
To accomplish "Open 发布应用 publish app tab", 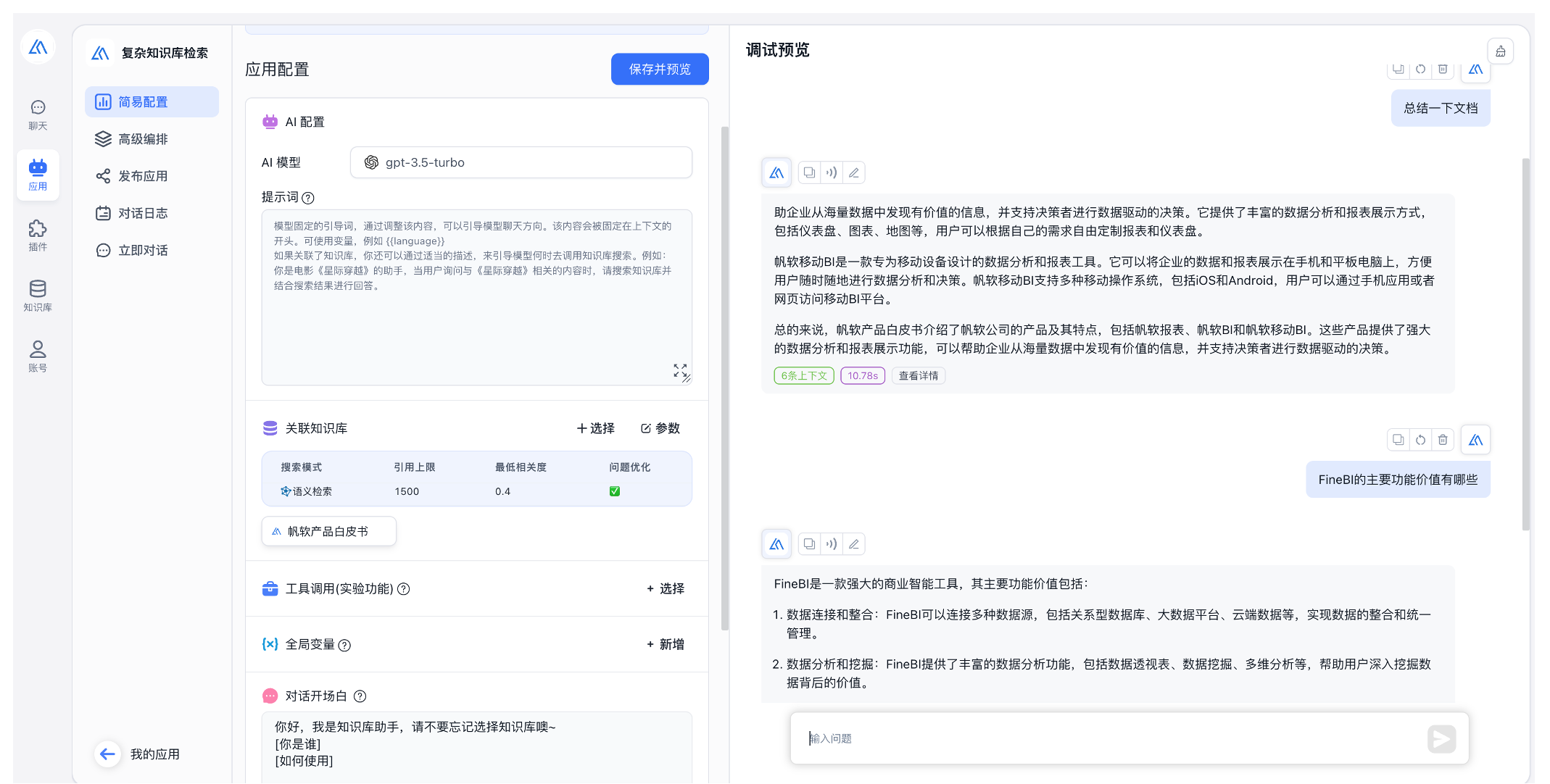I will 152,176.
